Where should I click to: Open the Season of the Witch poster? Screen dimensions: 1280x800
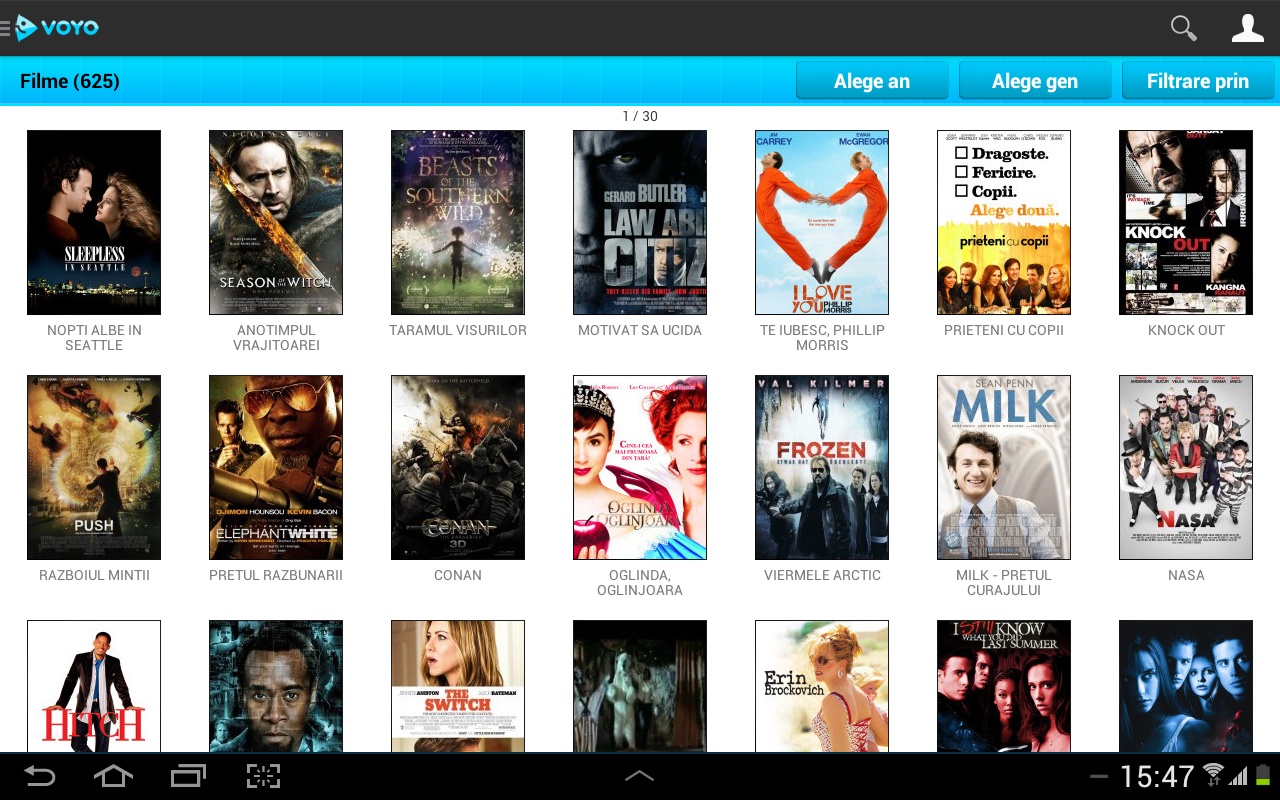(276, 222)
